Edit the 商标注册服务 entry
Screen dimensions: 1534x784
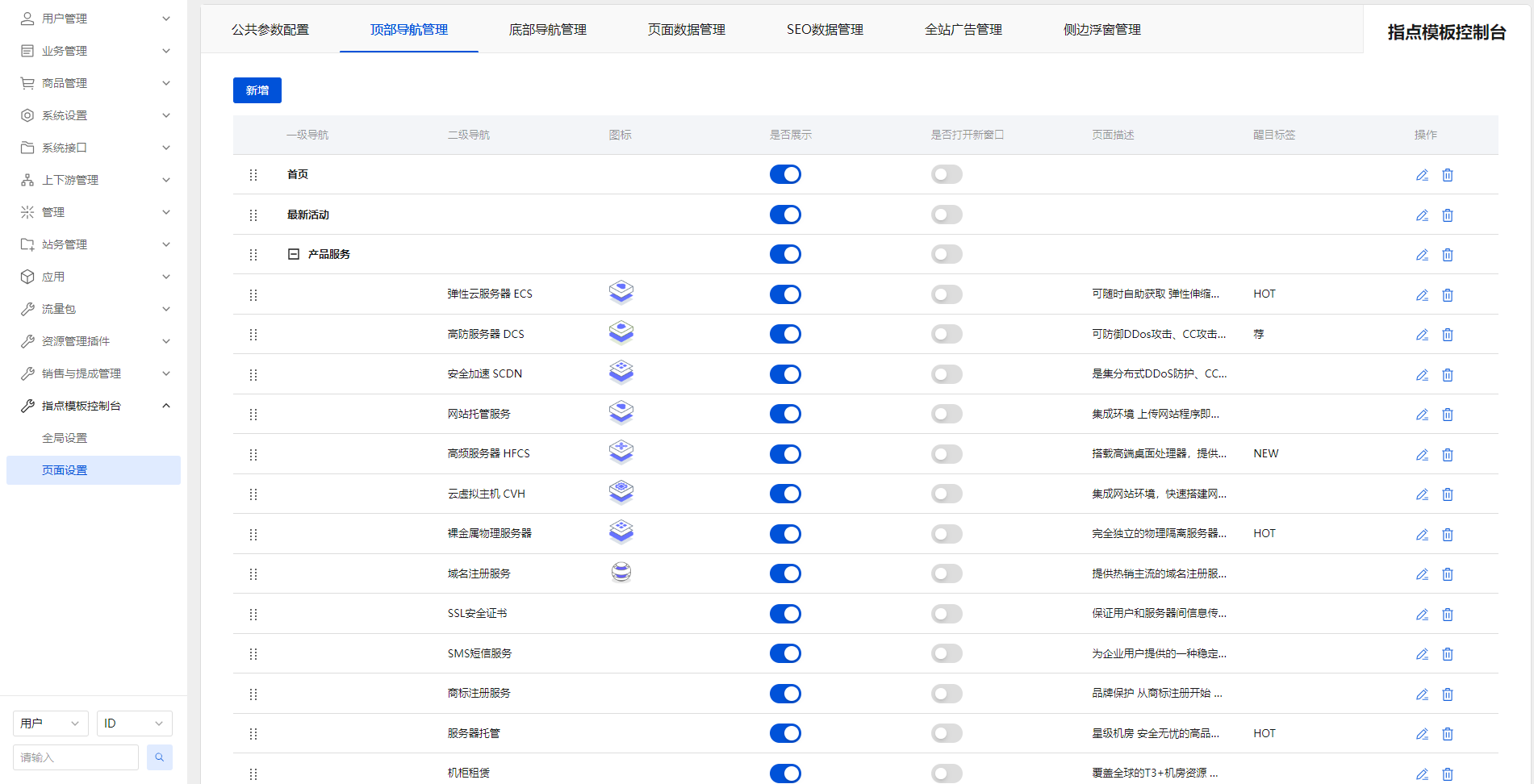click(x=1422, y=694)
